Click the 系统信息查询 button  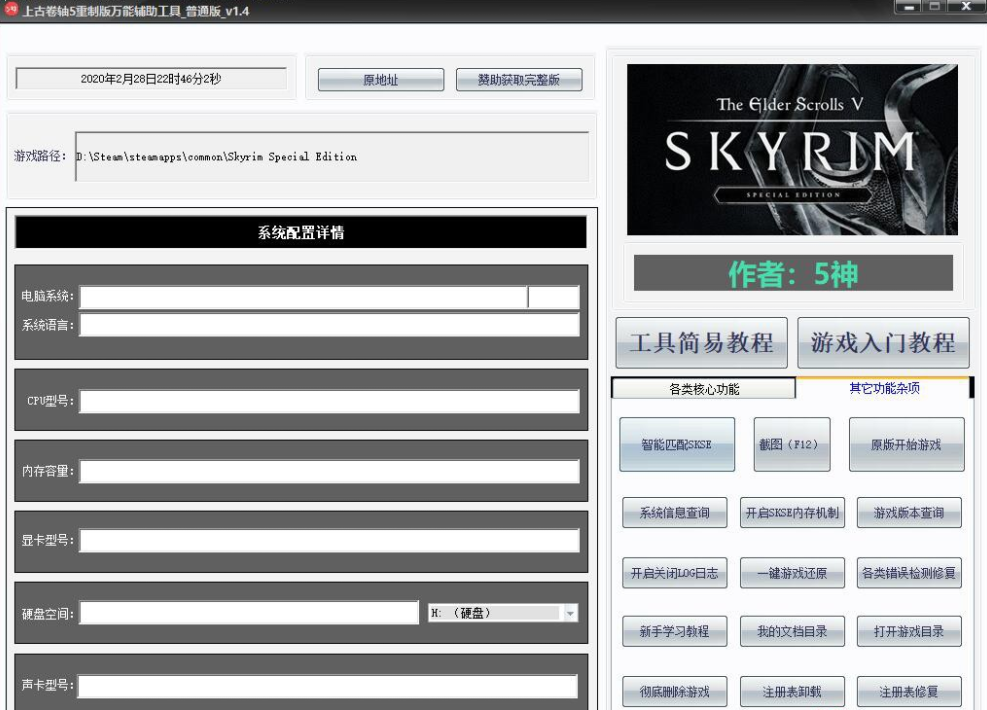(675, 512)
